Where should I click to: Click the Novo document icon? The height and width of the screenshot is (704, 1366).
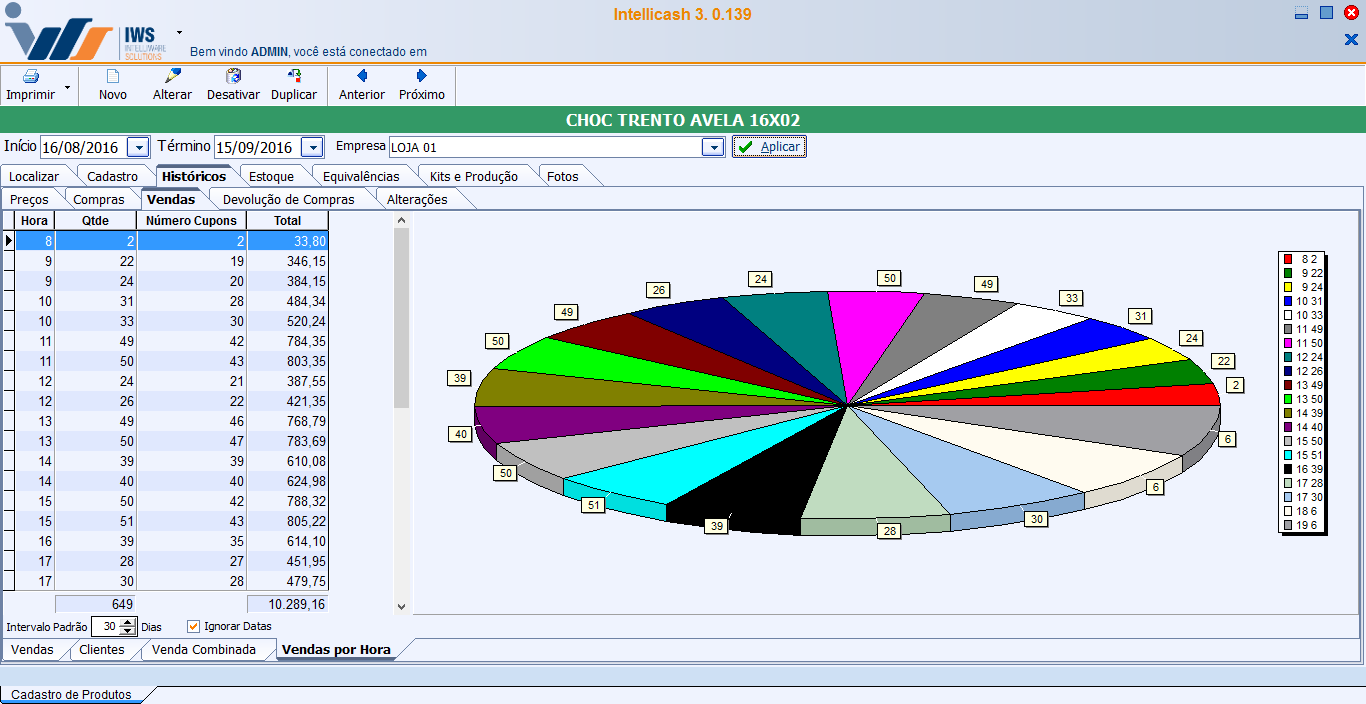click(x=113, y=76)
